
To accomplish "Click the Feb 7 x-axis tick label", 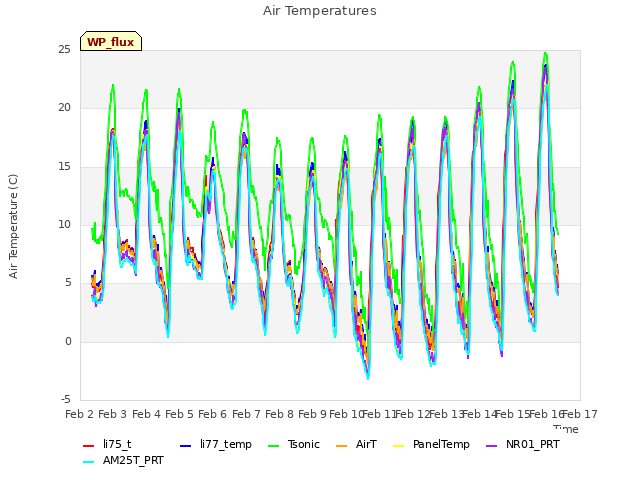I will 246,414.
